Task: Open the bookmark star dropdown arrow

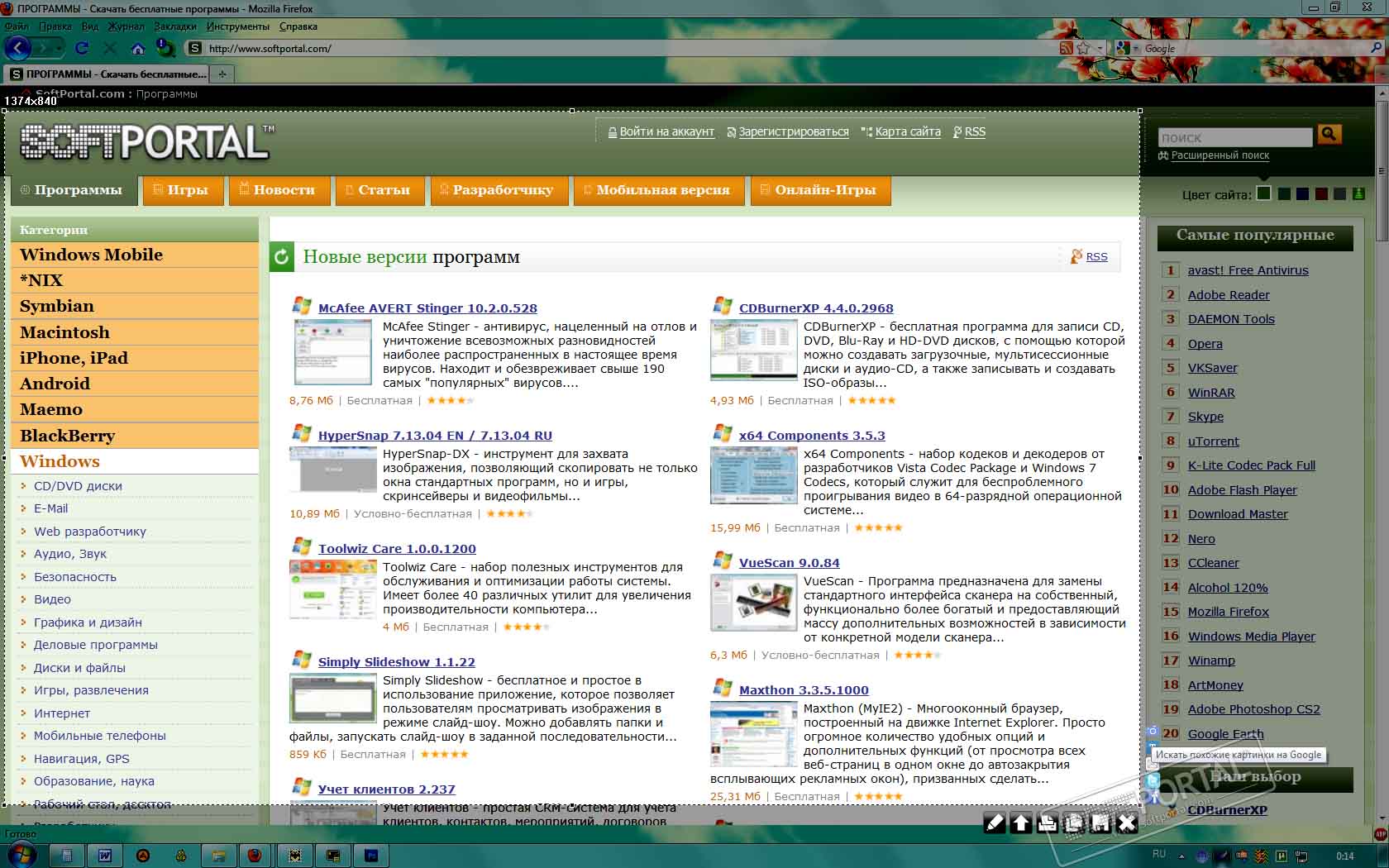Action: tap(1100, 48)
